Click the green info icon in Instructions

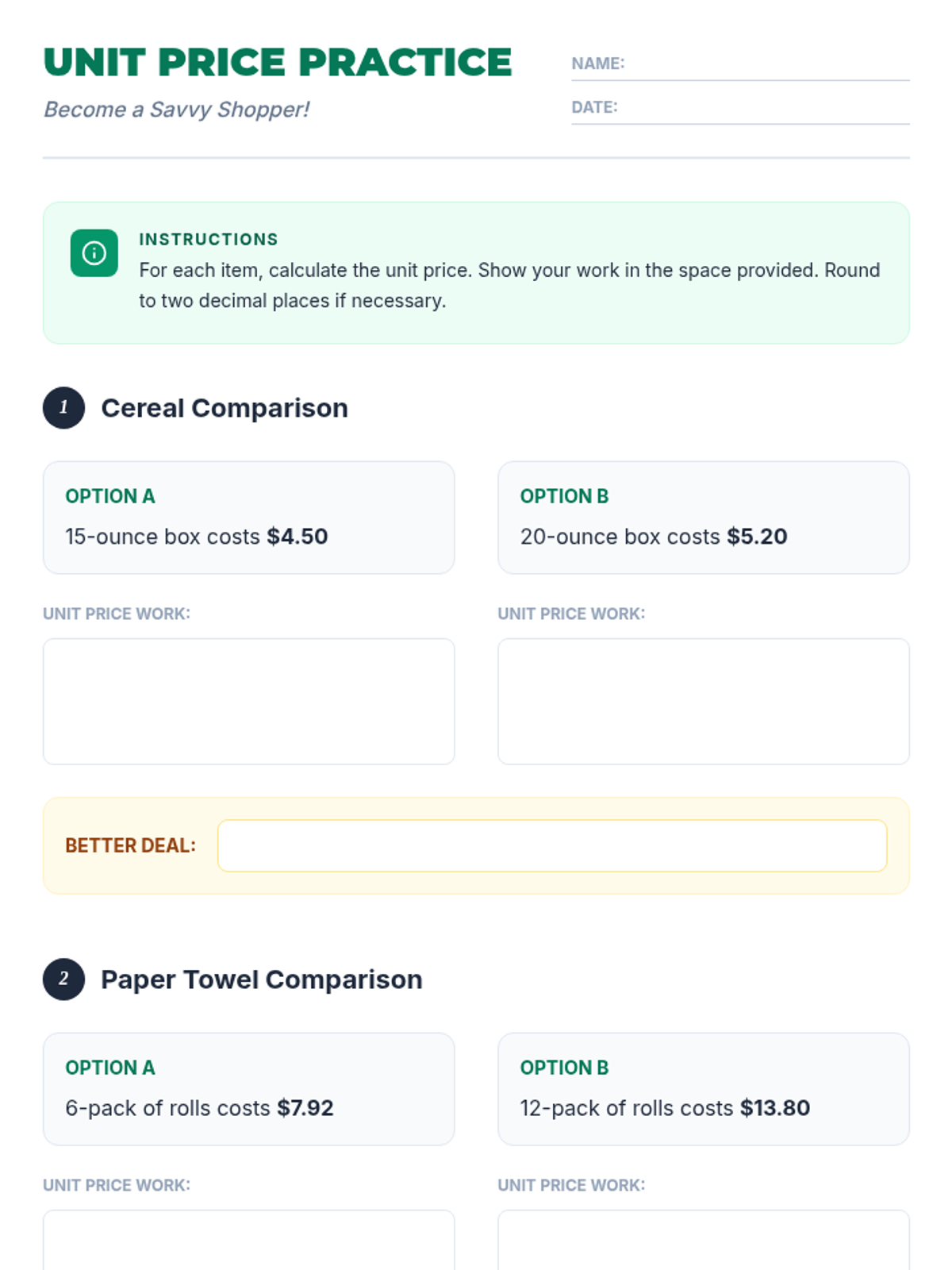pos(94,253)
